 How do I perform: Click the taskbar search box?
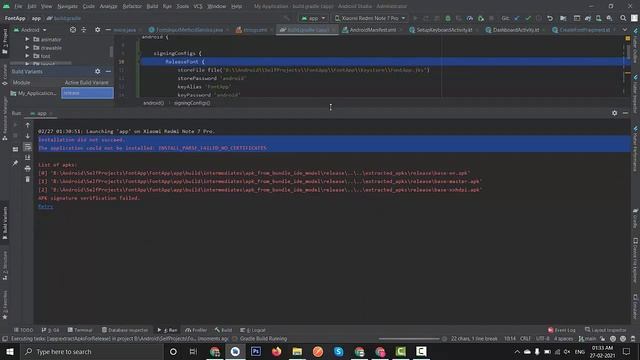tap(91, 351)
